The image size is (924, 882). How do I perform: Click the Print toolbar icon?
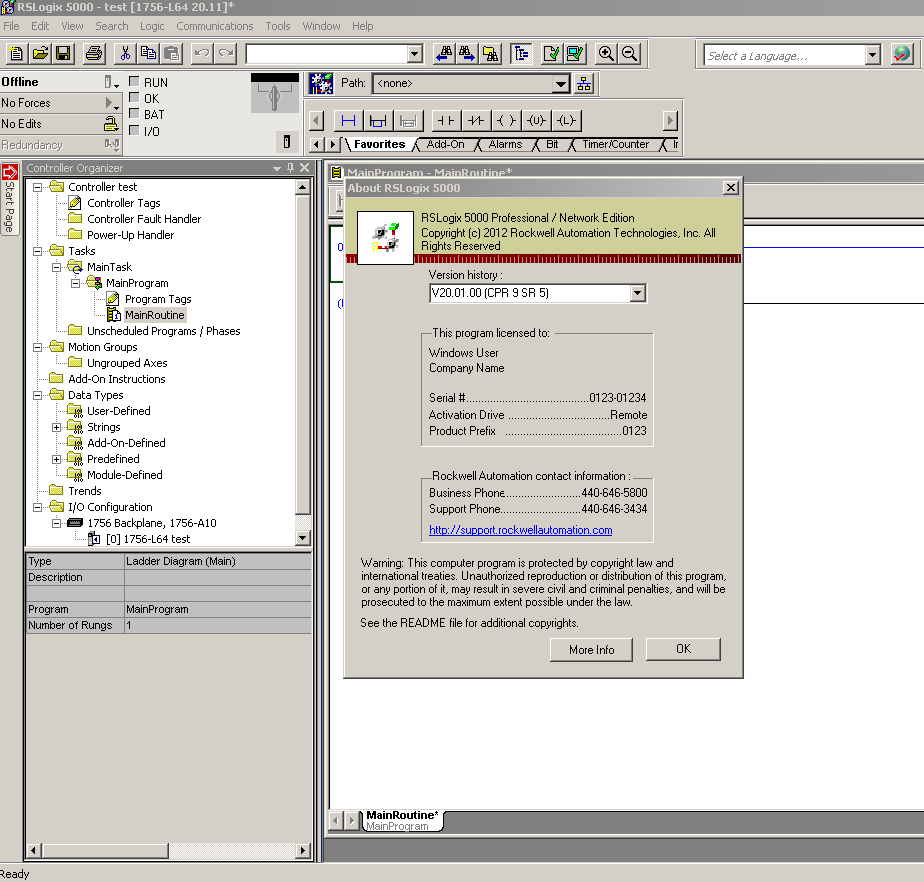click(x=94, y=54)
